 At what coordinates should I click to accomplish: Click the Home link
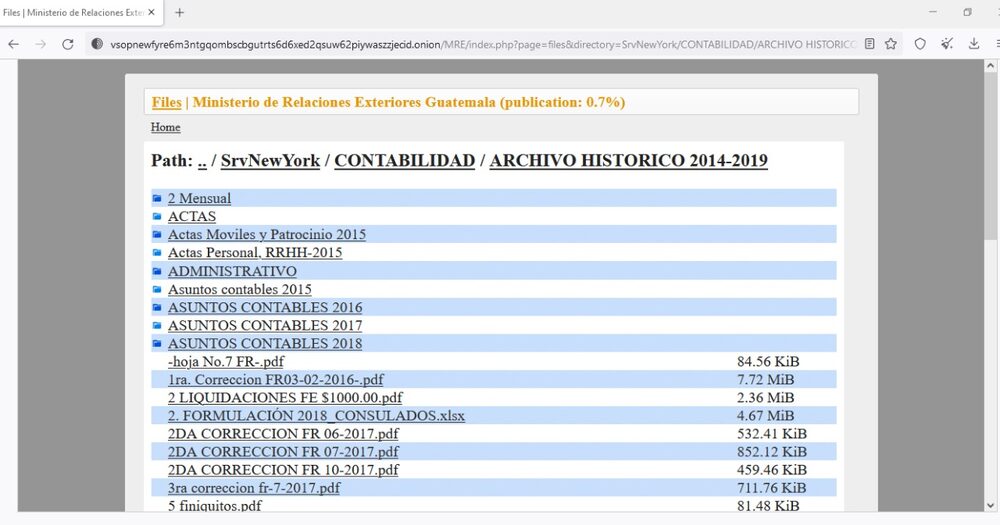point(165,128)
